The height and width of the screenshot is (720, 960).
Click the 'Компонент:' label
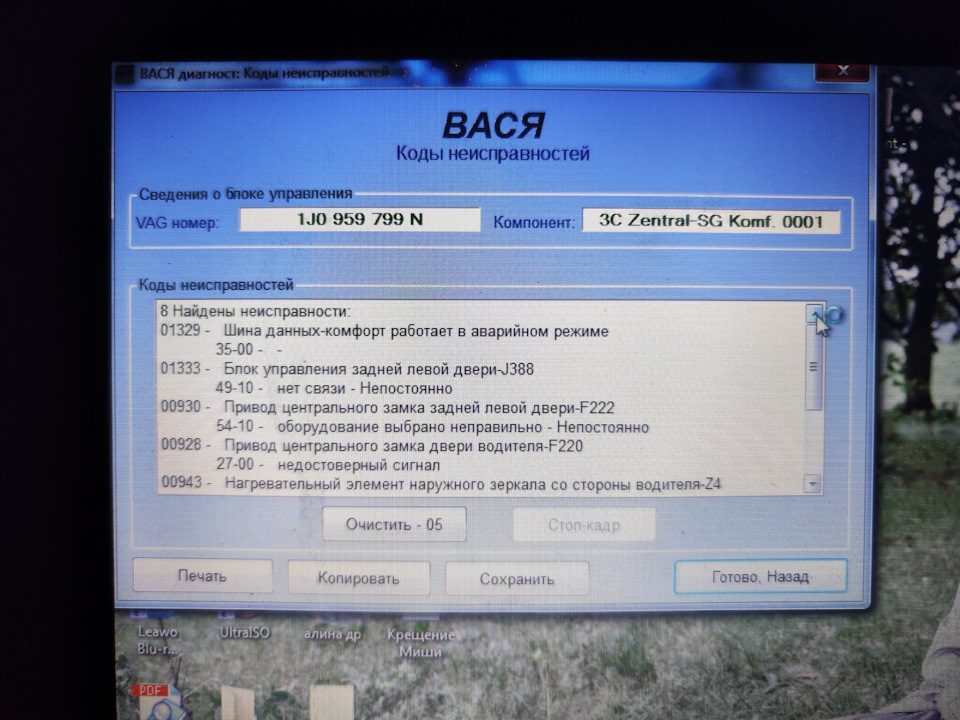click(534, 222)
